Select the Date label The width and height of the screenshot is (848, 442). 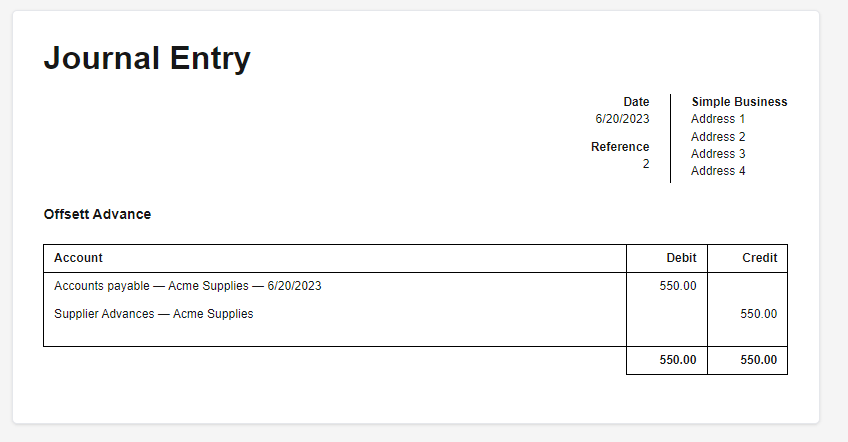[x=636, y=102]
